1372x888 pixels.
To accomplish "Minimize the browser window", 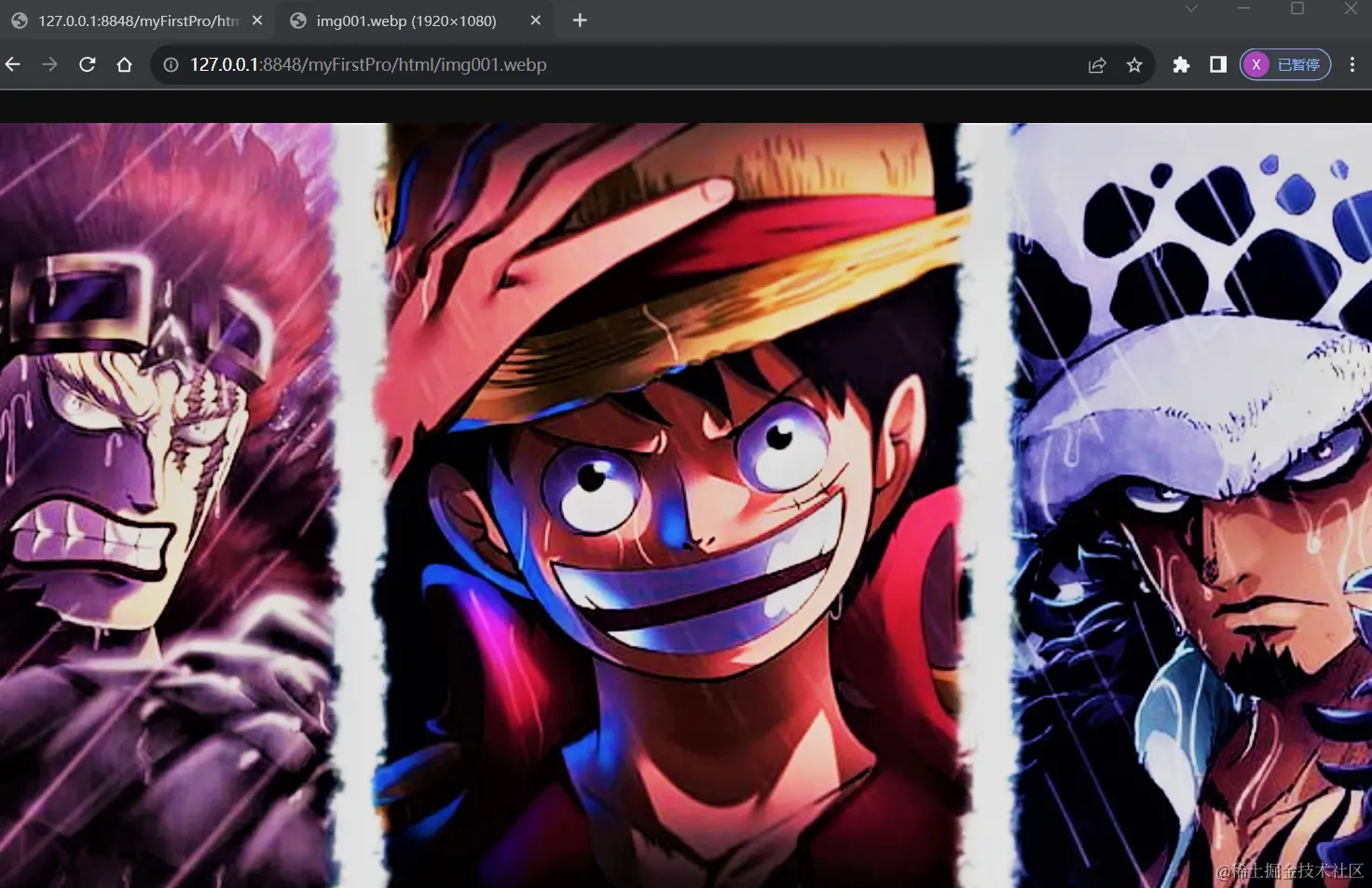I will 1243,8.
